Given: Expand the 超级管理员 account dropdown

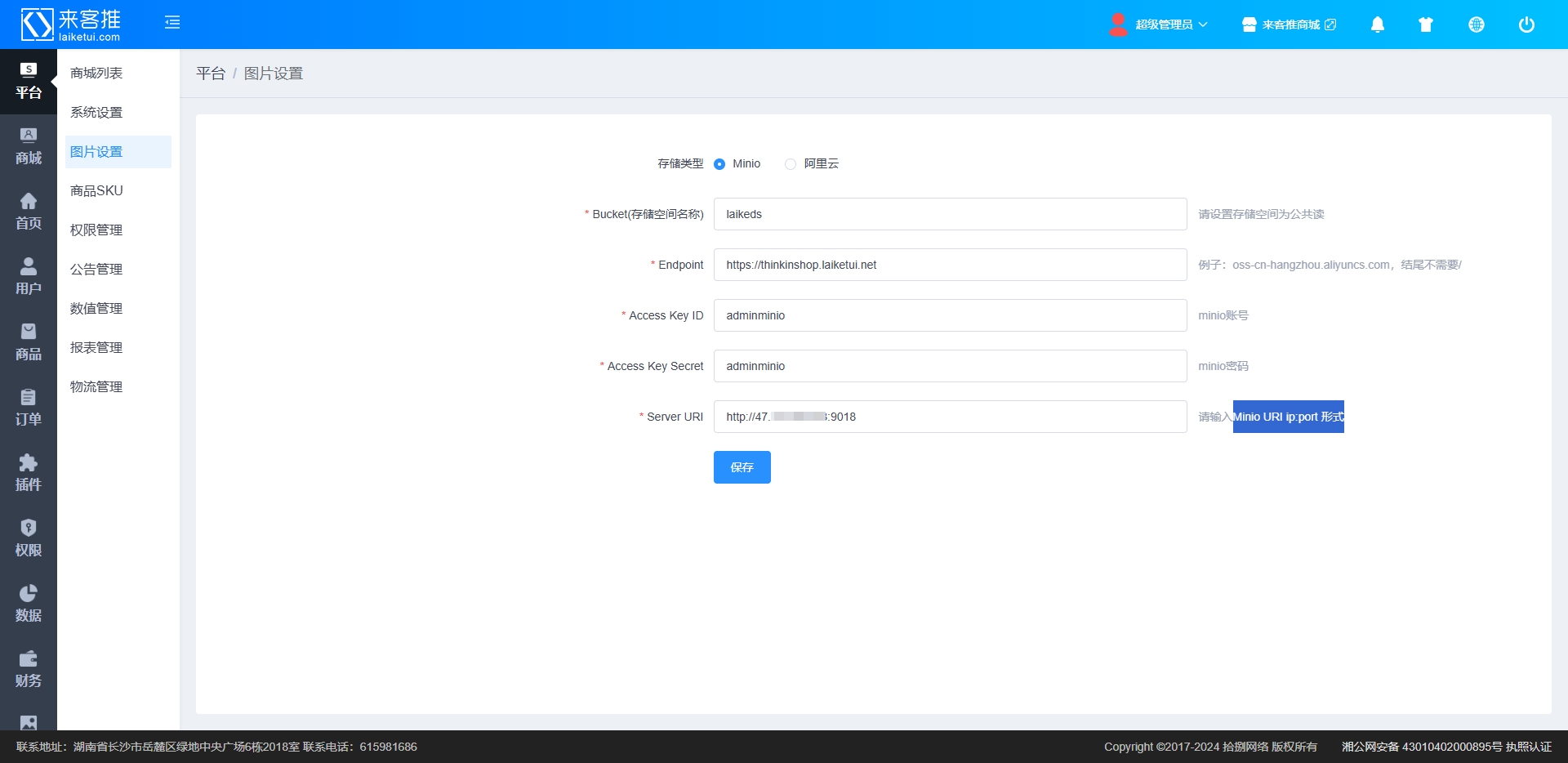Looking at the screenshot, I should [x=1160, y=25].
